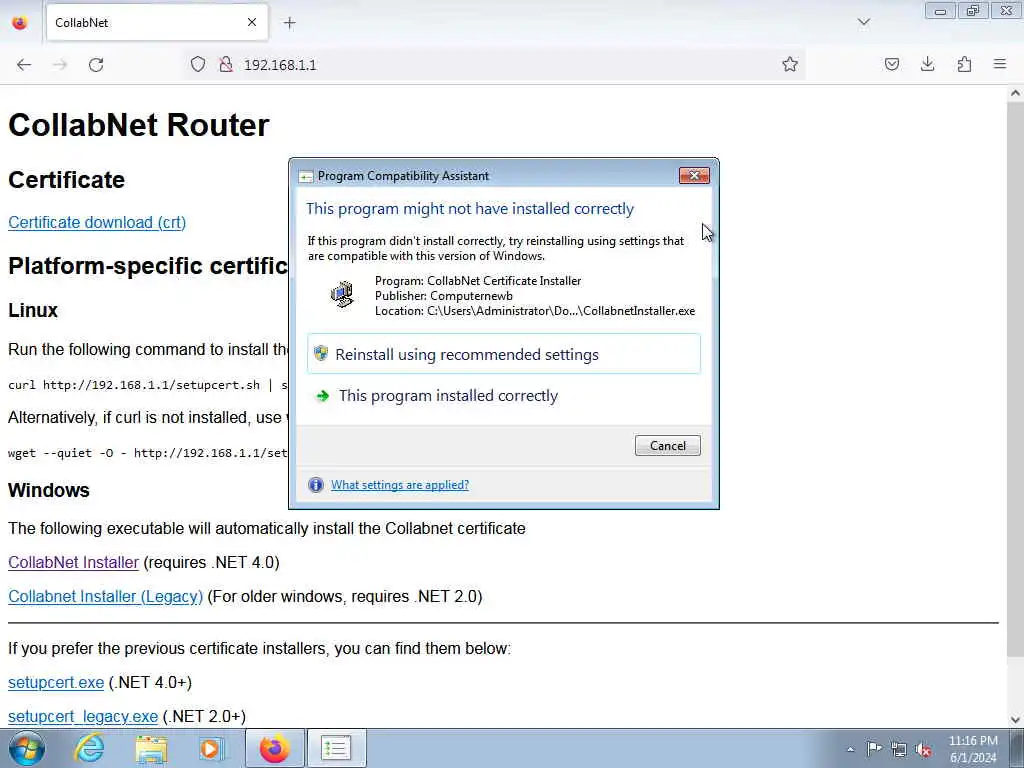Open the Firefox downloads panel
Screen dimensions: 1024x768
click(x=927, y=64)
